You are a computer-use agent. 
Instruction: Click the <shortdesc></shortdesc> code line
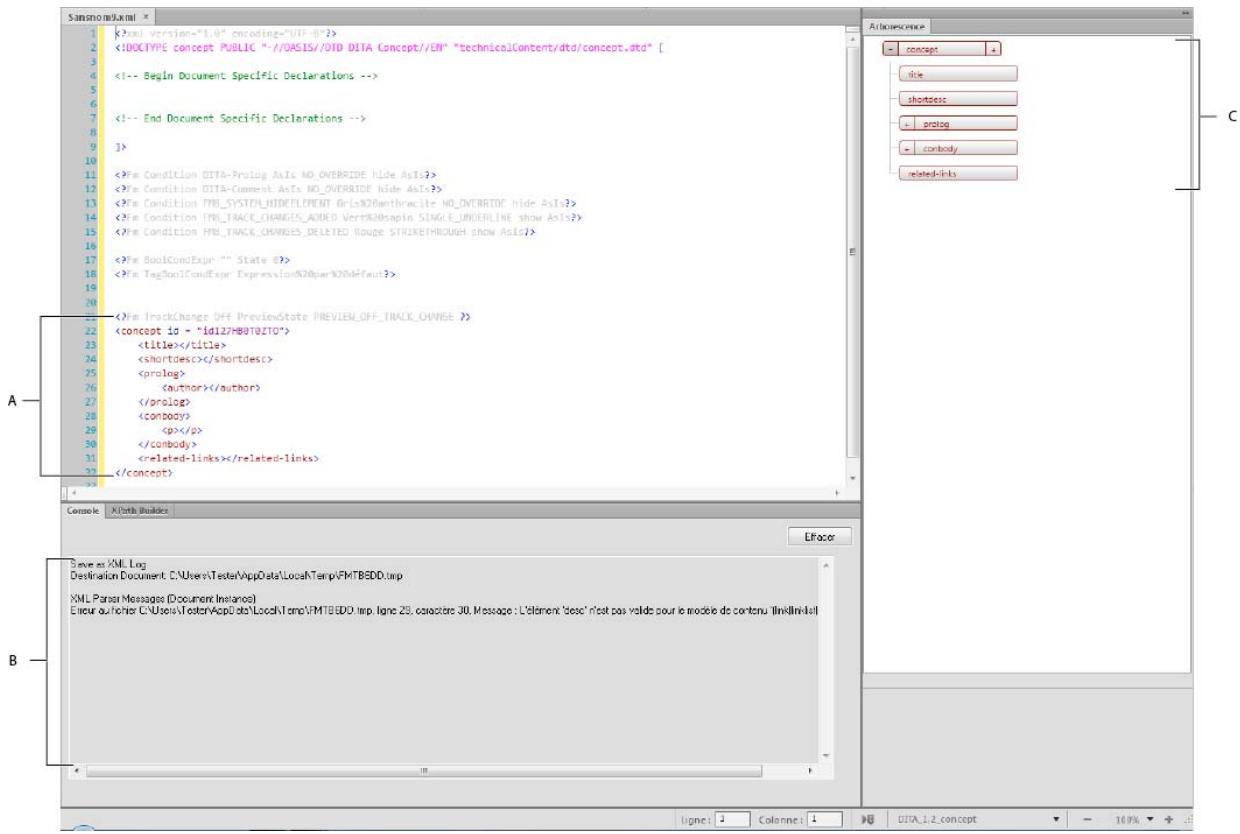[x=206, y=358]
